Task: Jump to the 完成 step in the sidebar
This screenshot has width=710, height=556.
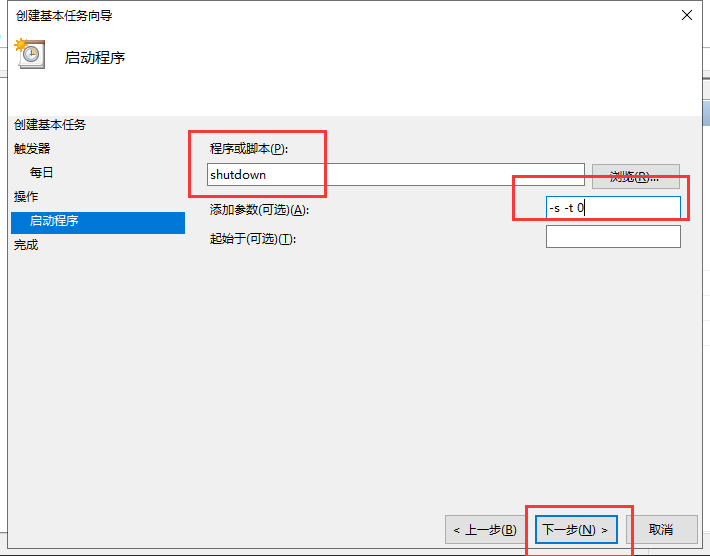Action: click(26, 245)
